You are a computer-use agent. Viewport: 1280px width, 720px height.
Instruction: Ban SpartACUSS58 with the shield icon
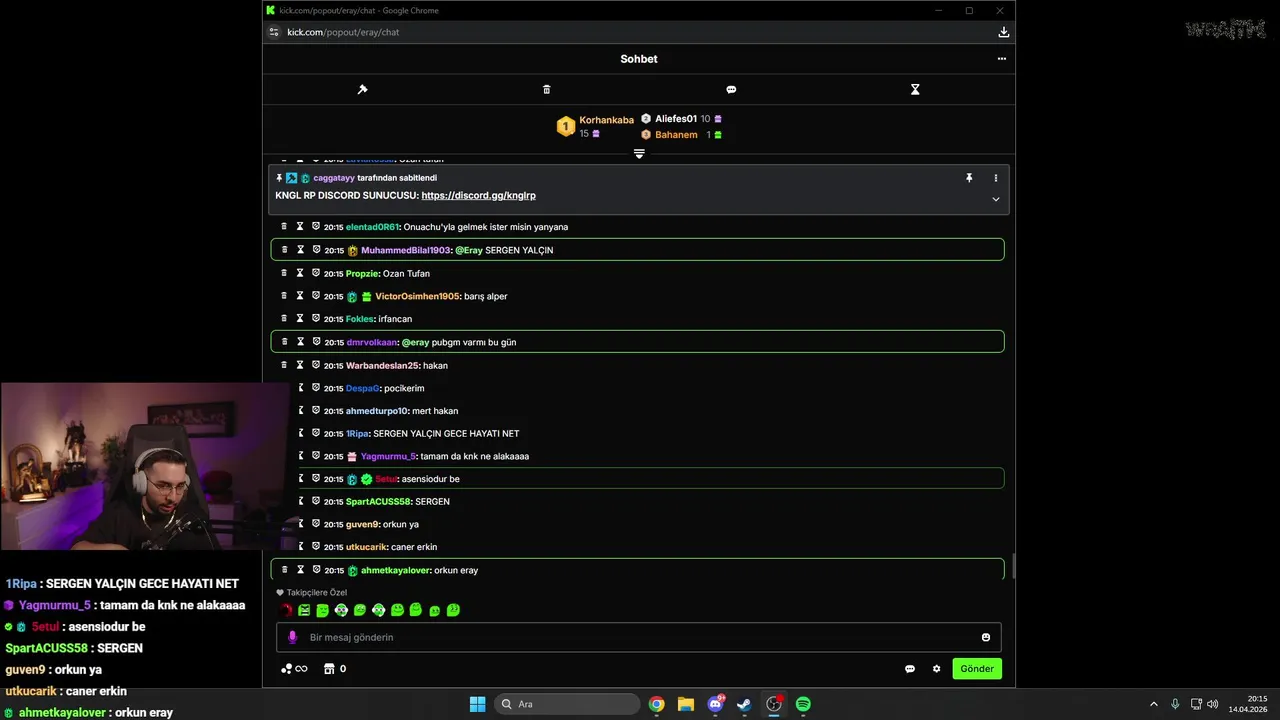click(316, 501)
